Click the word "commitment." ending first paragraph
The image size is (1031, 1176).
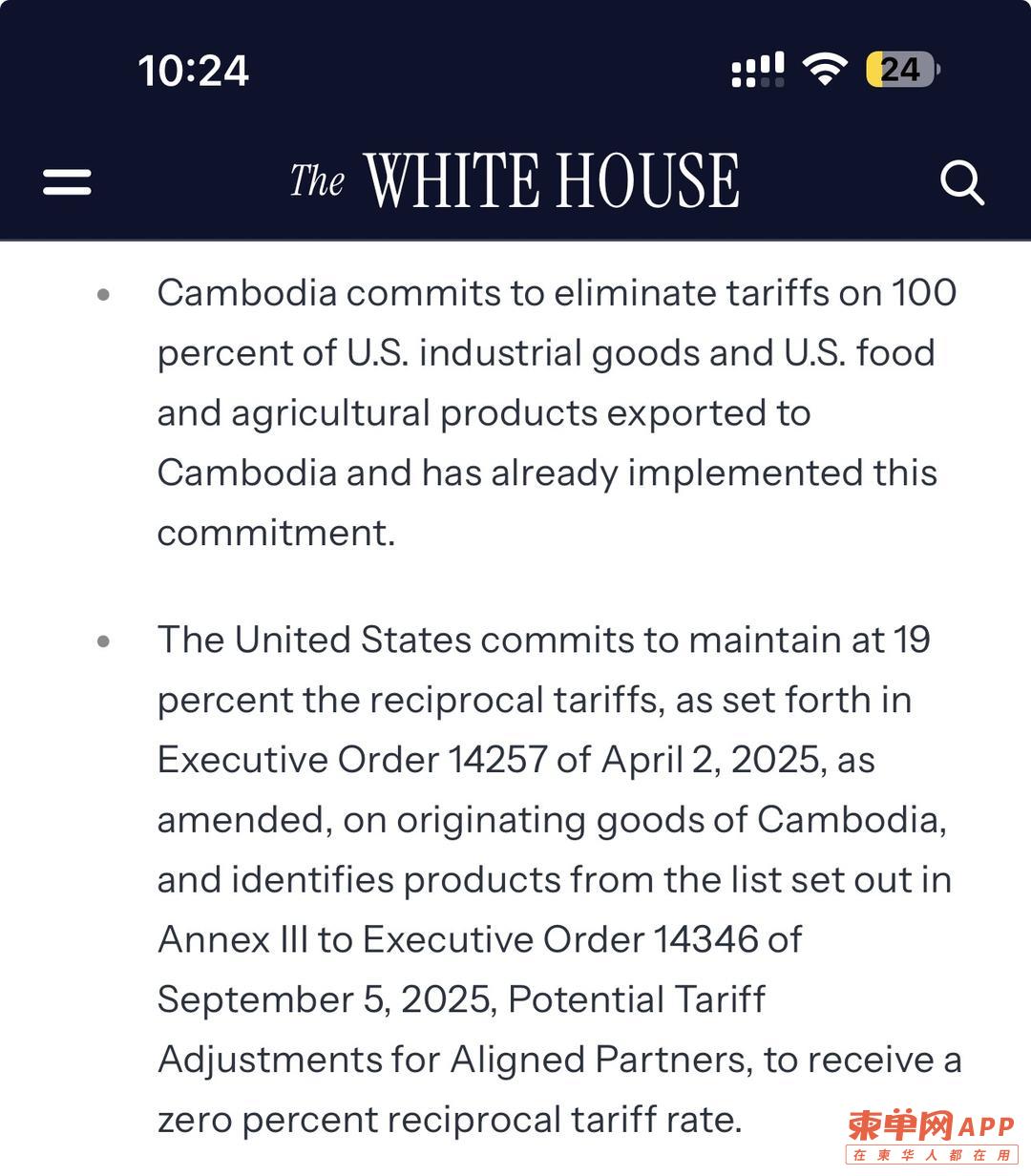tap(276, 533)
